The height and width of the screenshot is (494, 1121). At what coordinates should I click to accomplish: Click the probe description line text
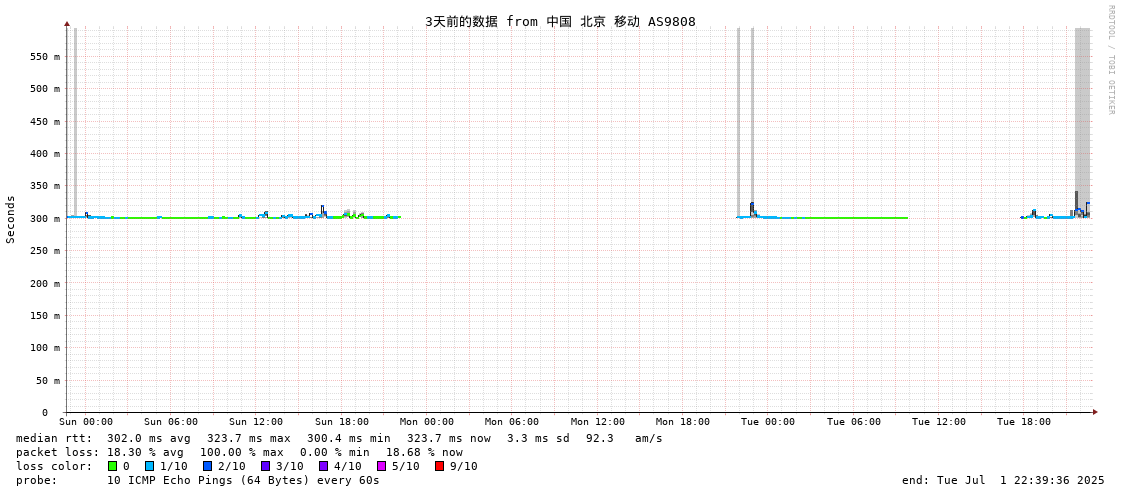coord(244,480)
